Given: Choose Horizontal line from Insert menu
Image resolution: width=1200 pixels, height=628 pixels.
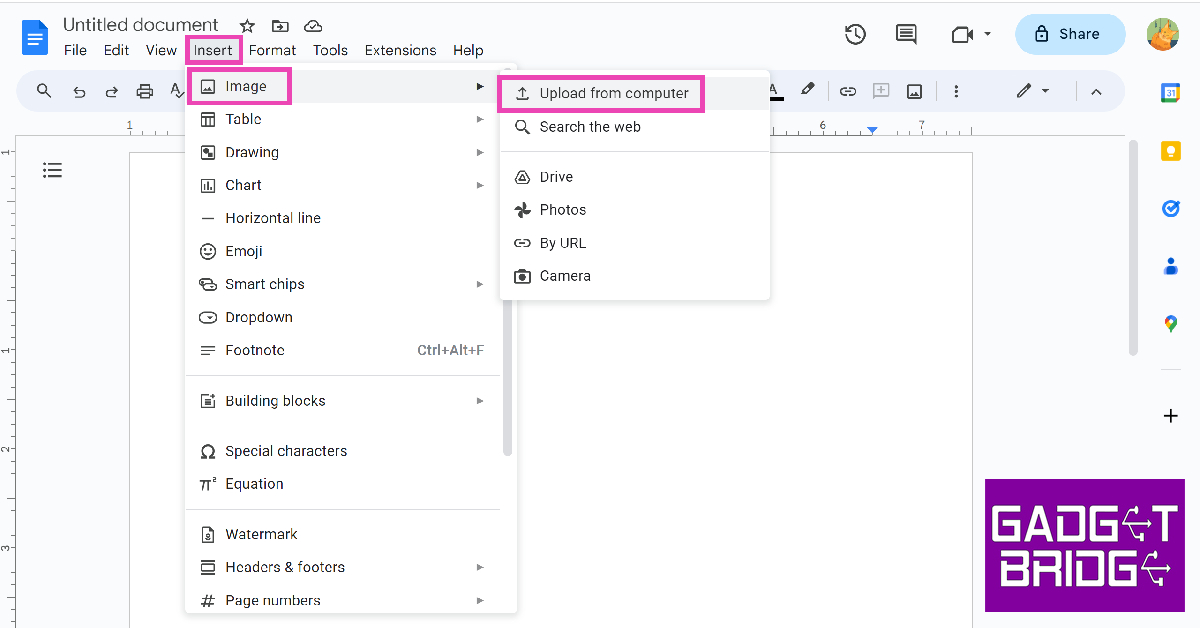Looking at the screenshot, I should click(x=272, y=218).
